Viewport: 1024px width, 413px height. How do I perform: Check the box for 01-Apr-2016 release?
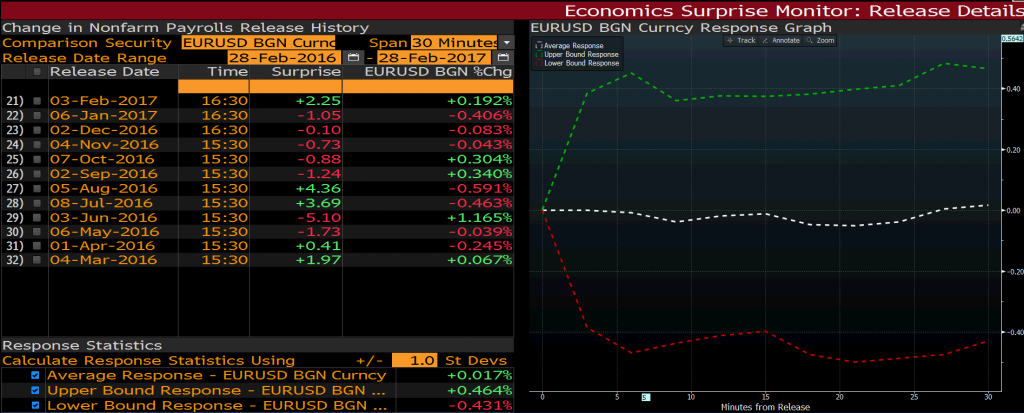point(37,246)
